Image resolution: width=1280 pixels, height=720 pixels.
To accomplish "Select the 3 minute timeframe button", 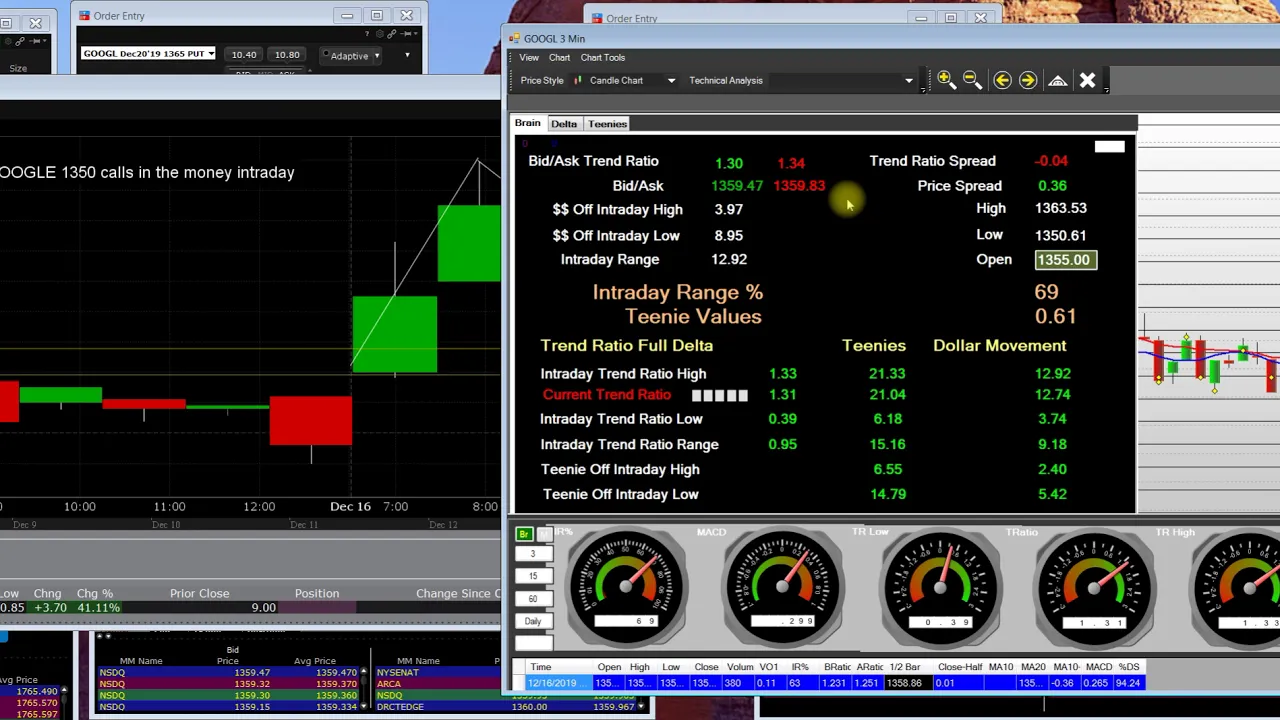I will pos(533,553).
